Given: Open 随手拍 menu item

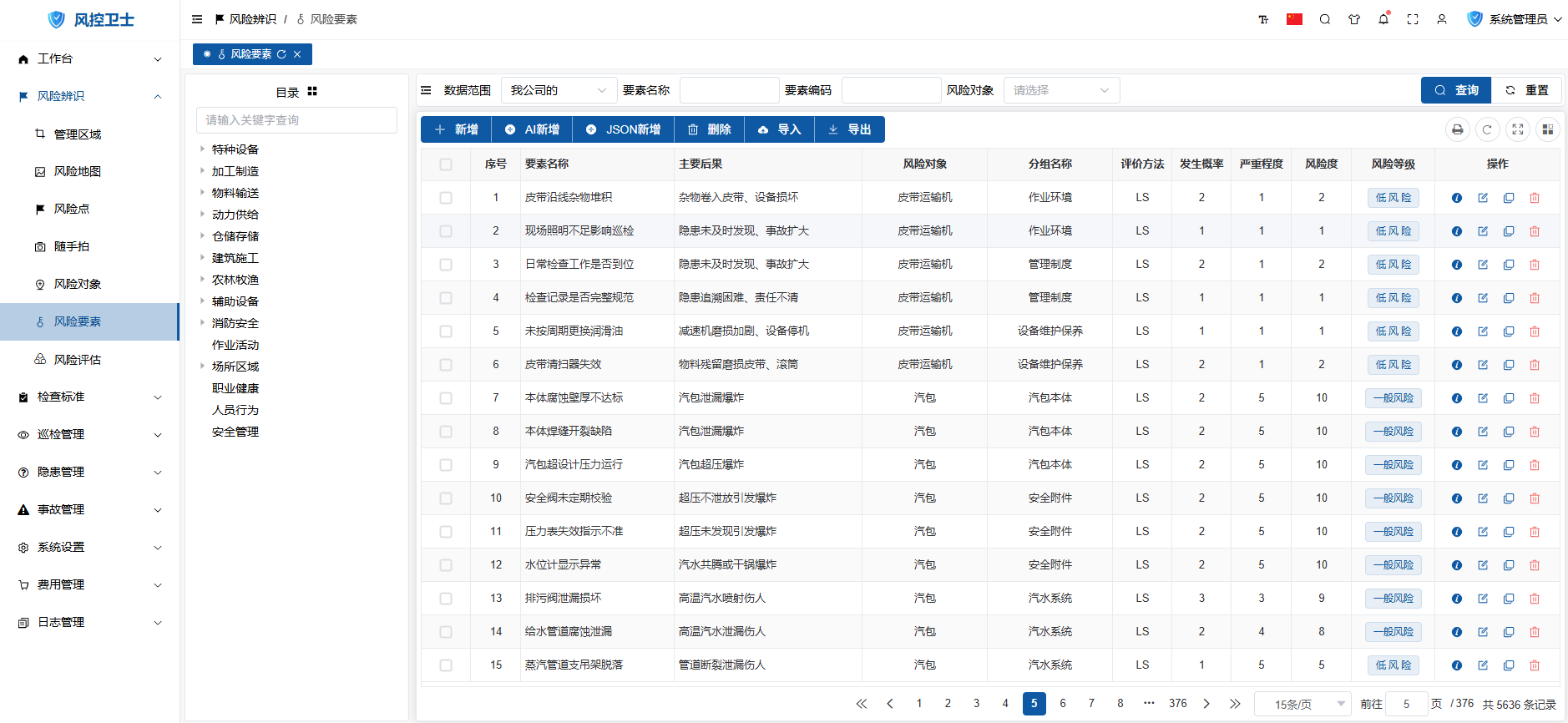Looking at the screenshot, I should click(x=72, y=247).
